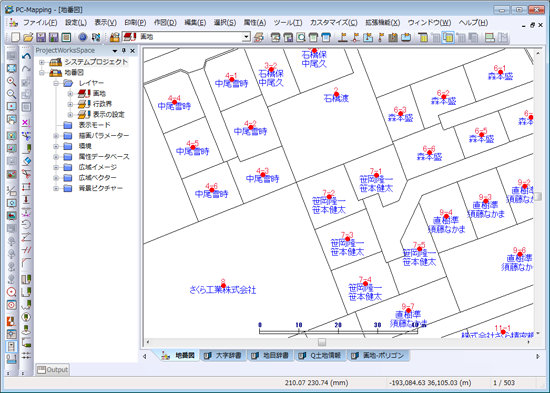Click the rotate circular arrow tool
Image resolution: width=550 pixels, height=393 pixels.
[26, 224]
